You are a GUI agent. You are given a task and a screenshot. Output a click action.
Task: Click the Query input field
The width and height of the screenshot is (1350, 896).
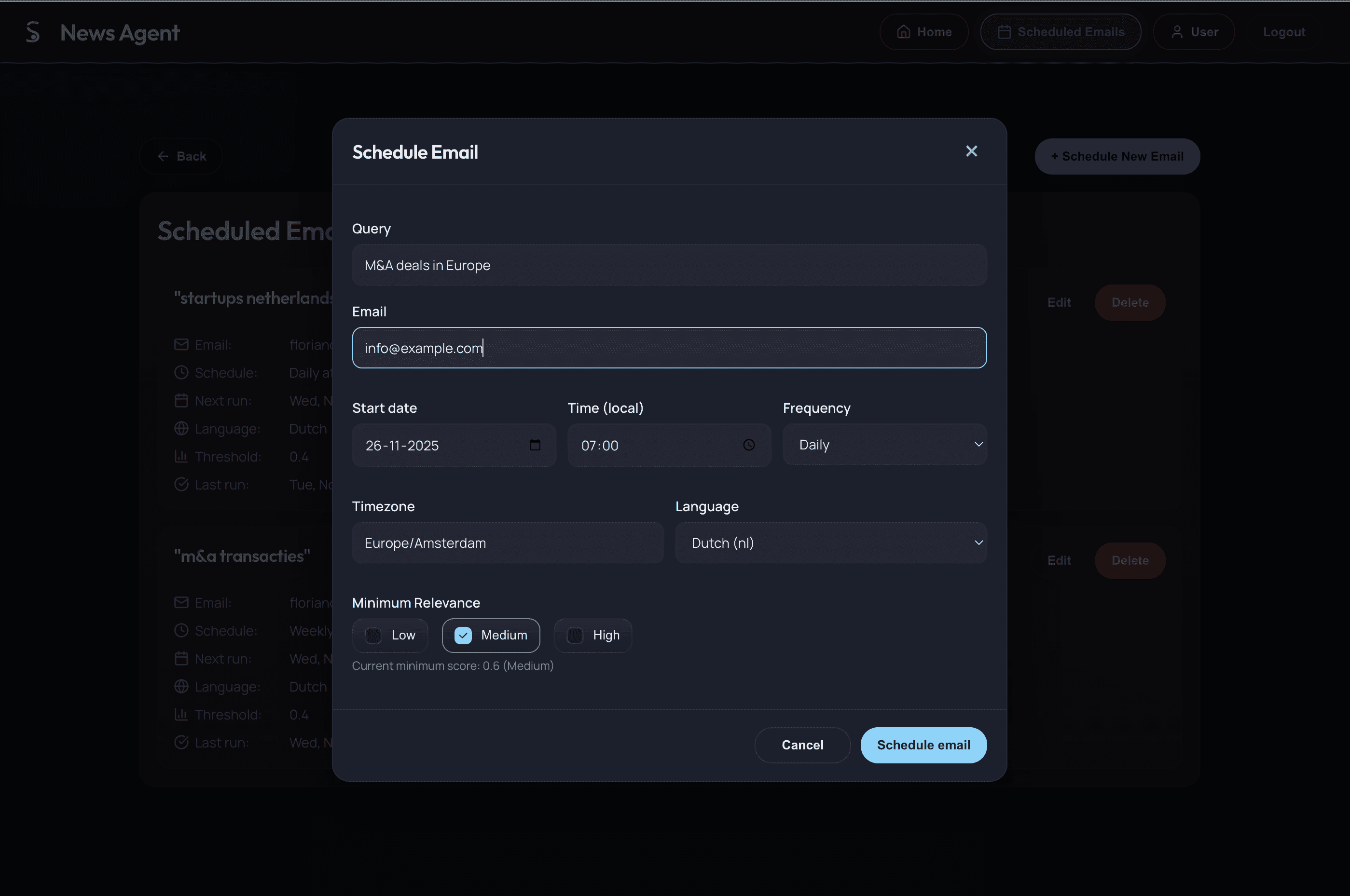[669, 265]
